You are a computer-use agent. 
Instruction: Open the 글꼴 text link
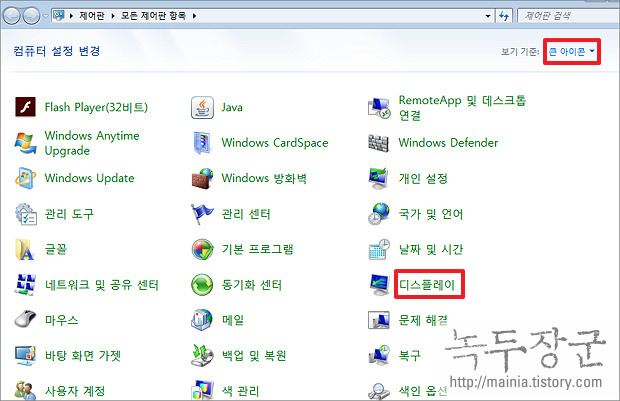click(56, 250)
